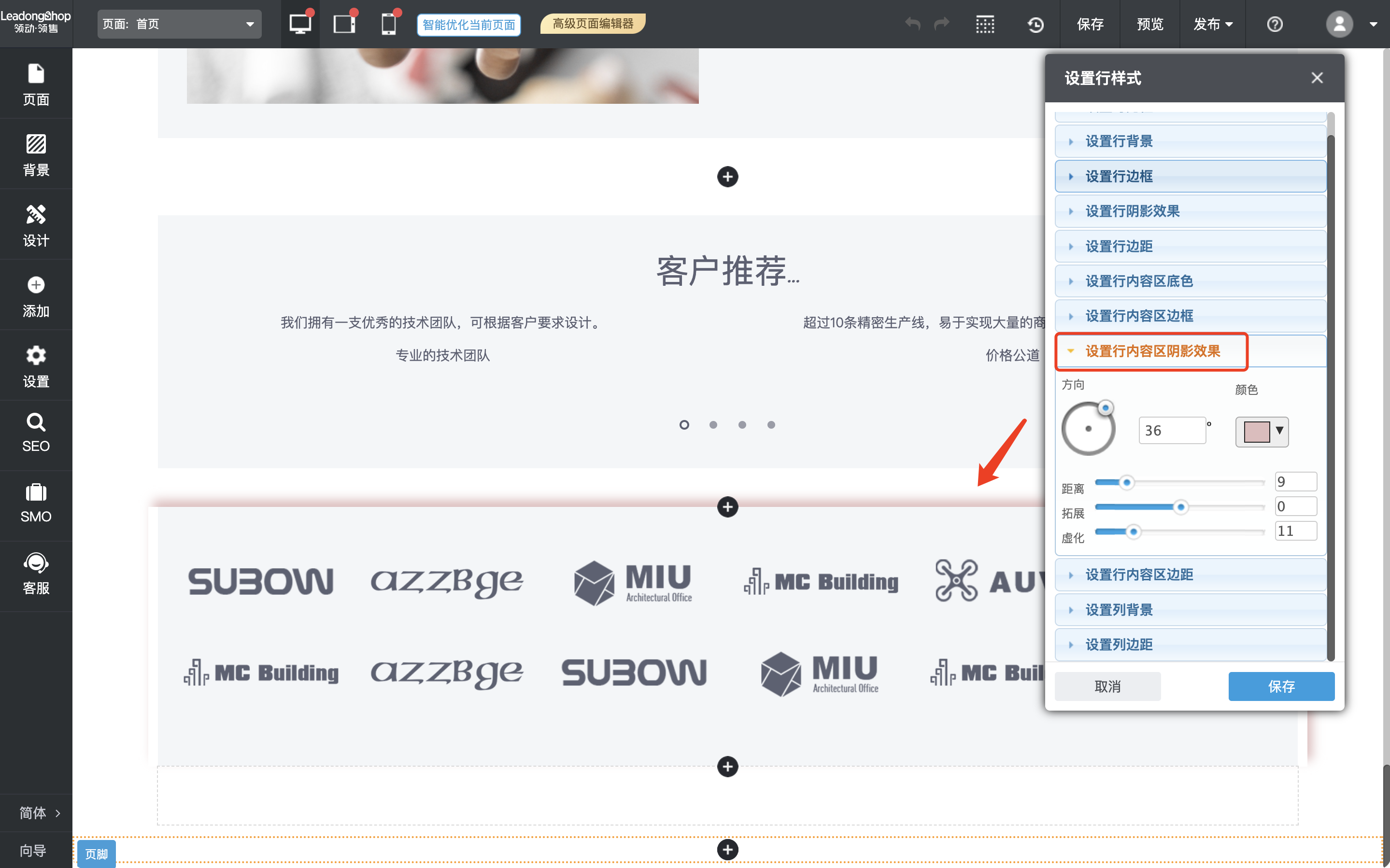Switch to desktop preview icon
This screenshot has width=1390, height=868.
[300, 24]
